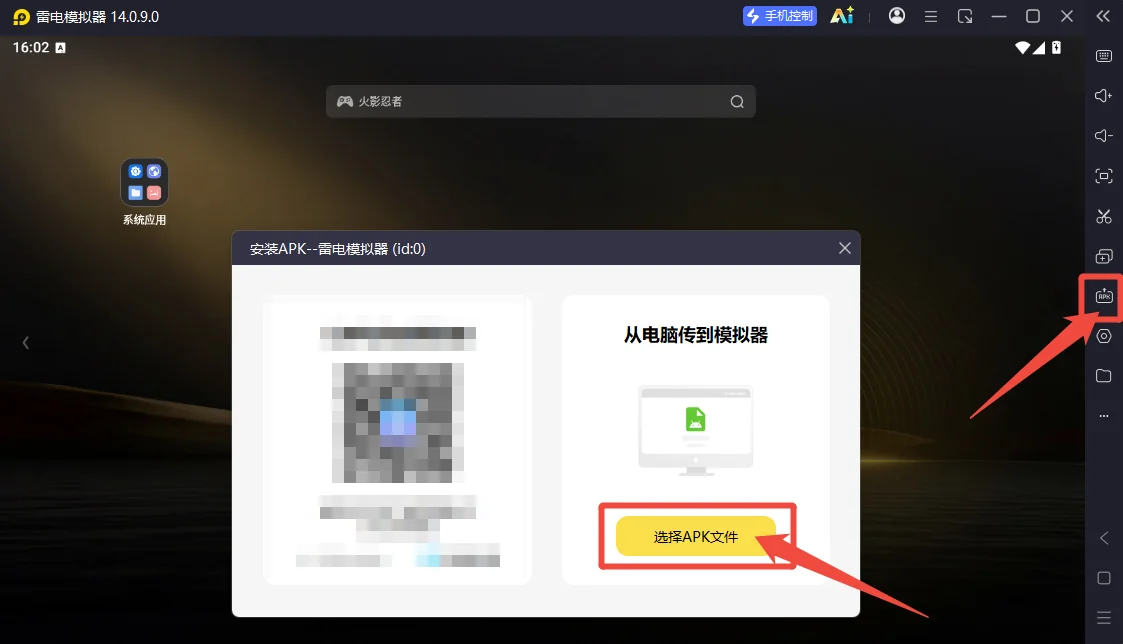Click the gamepad icon in search bar
Image resolution: width=1123 pixels, height=644 pixels.
[x=344, y=102]
